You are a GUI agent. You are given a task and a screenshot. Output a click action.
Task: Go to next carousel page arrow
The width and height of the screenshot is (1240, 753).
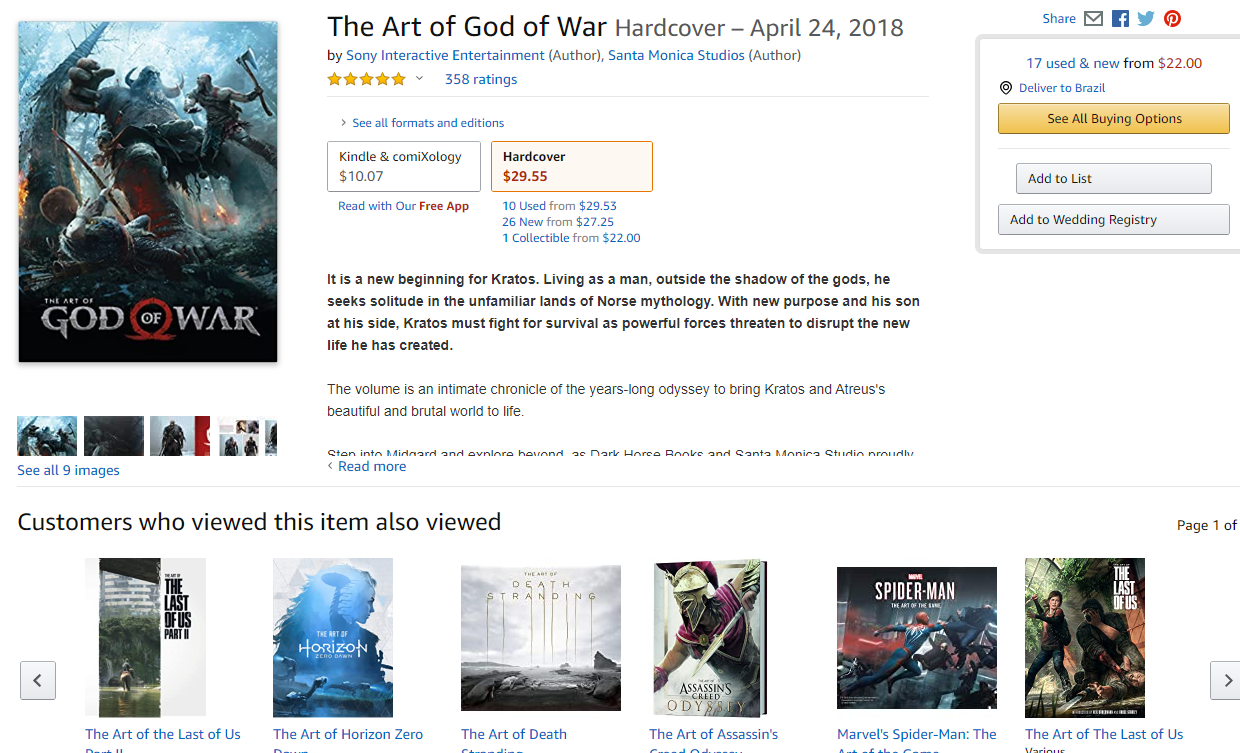pyautogui.click(x=1225, y=680)
